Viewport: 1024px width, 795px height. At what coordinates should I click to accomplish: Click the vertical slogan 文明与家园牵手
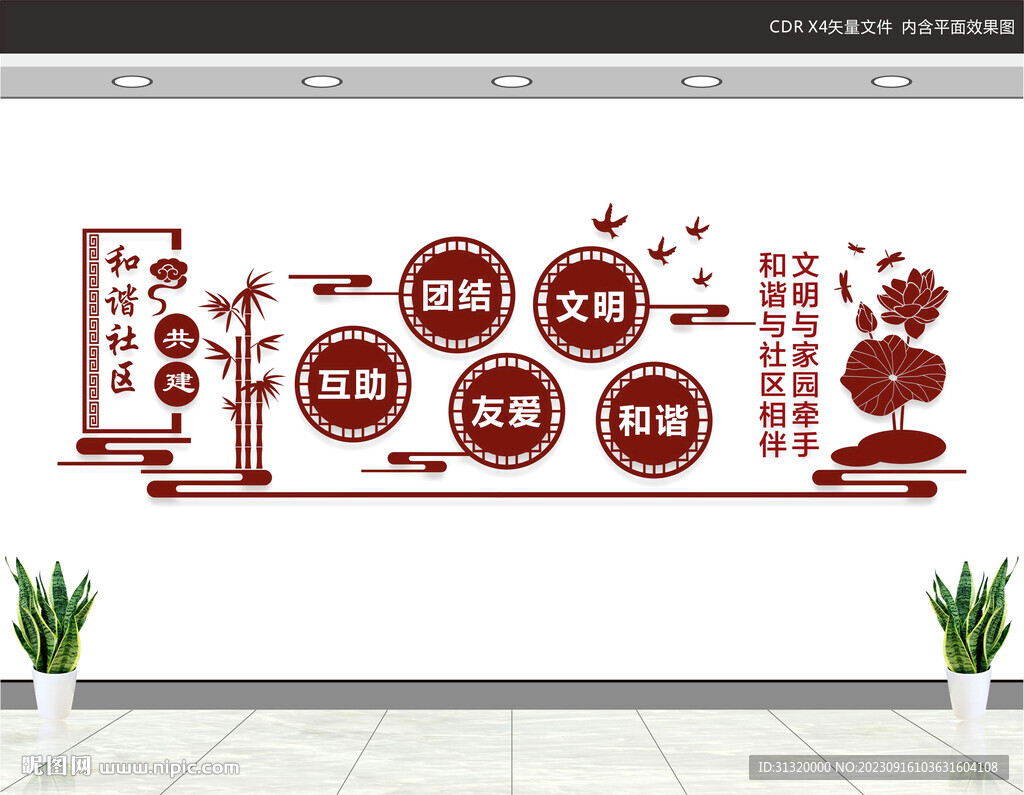(805, 355)
